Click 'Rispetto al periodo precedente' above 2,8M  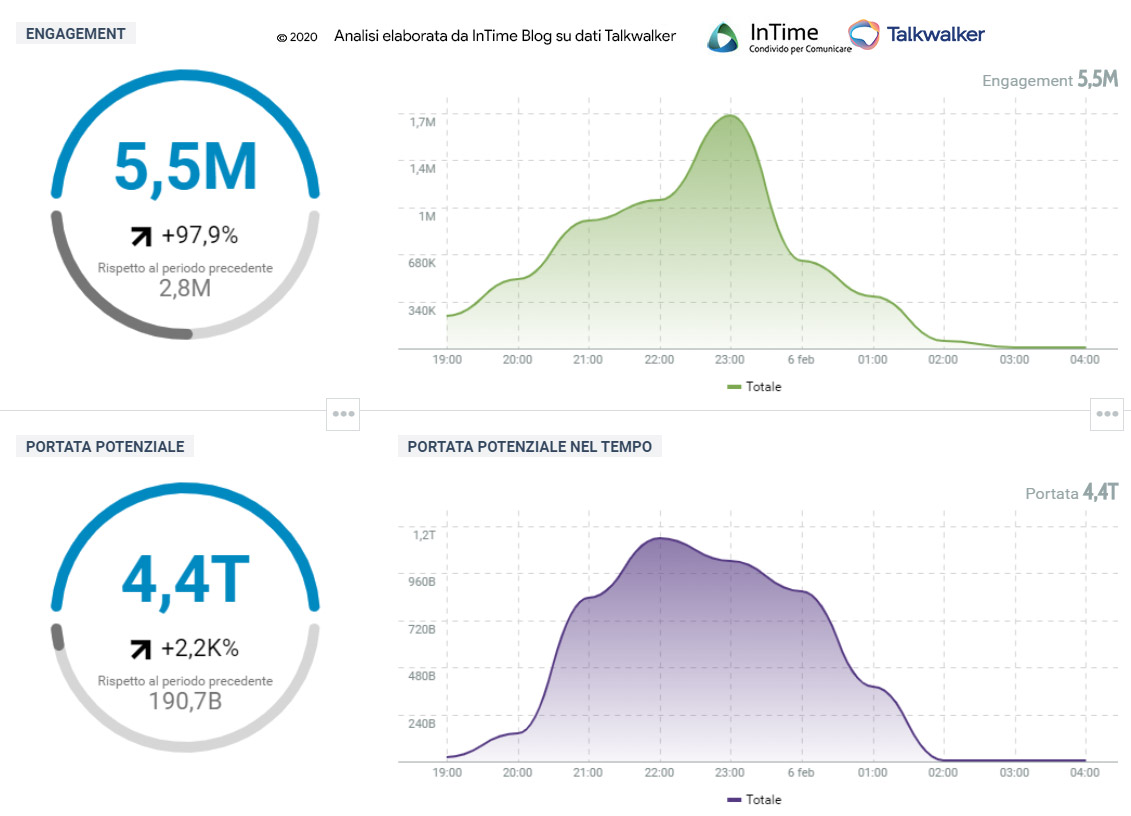pyautogui.click(x=185, y=268)
